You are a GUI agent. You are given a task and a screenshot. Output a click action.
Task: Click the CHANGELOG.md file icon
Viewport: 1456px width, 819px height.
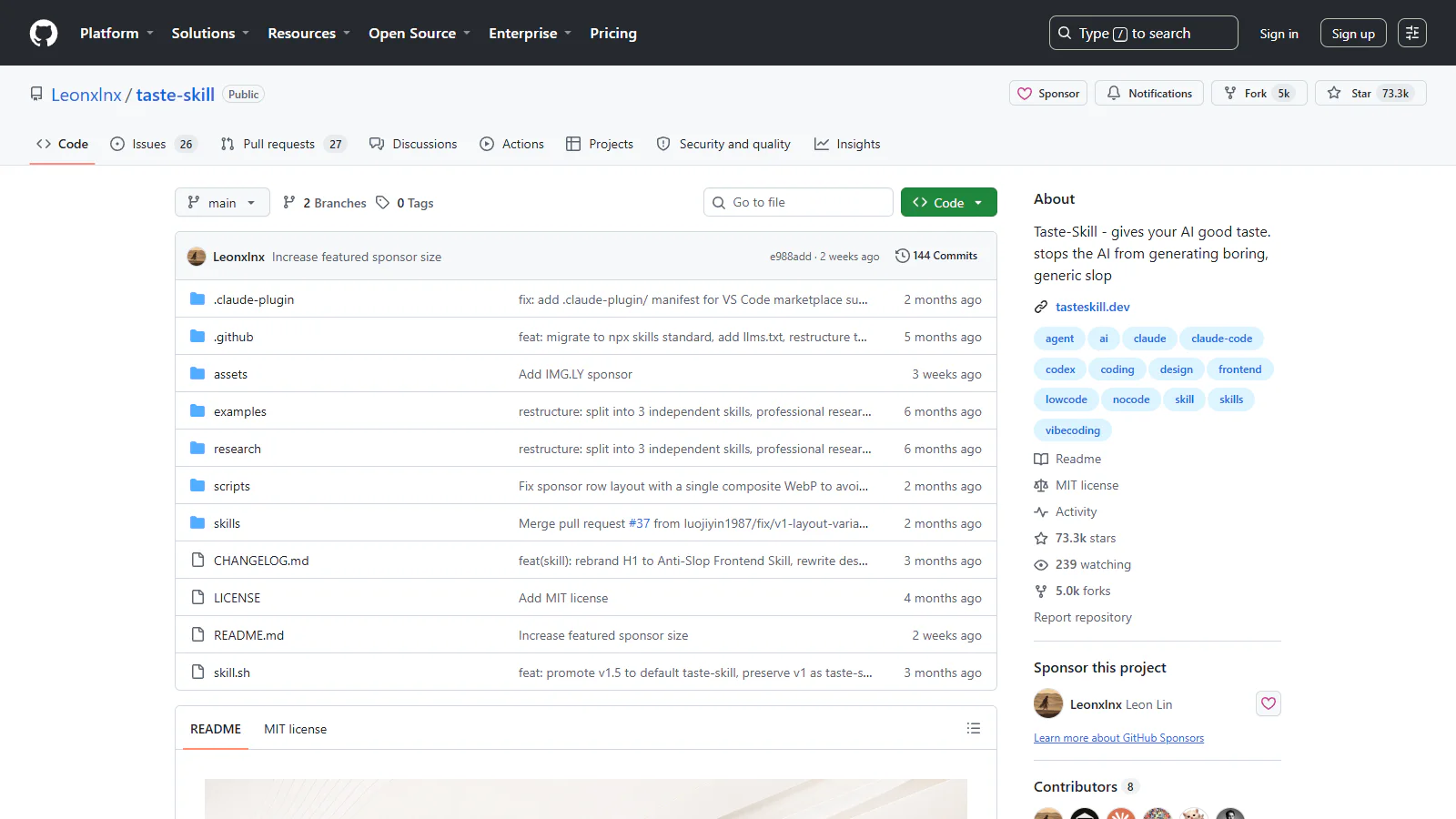[x=197, y=560]
